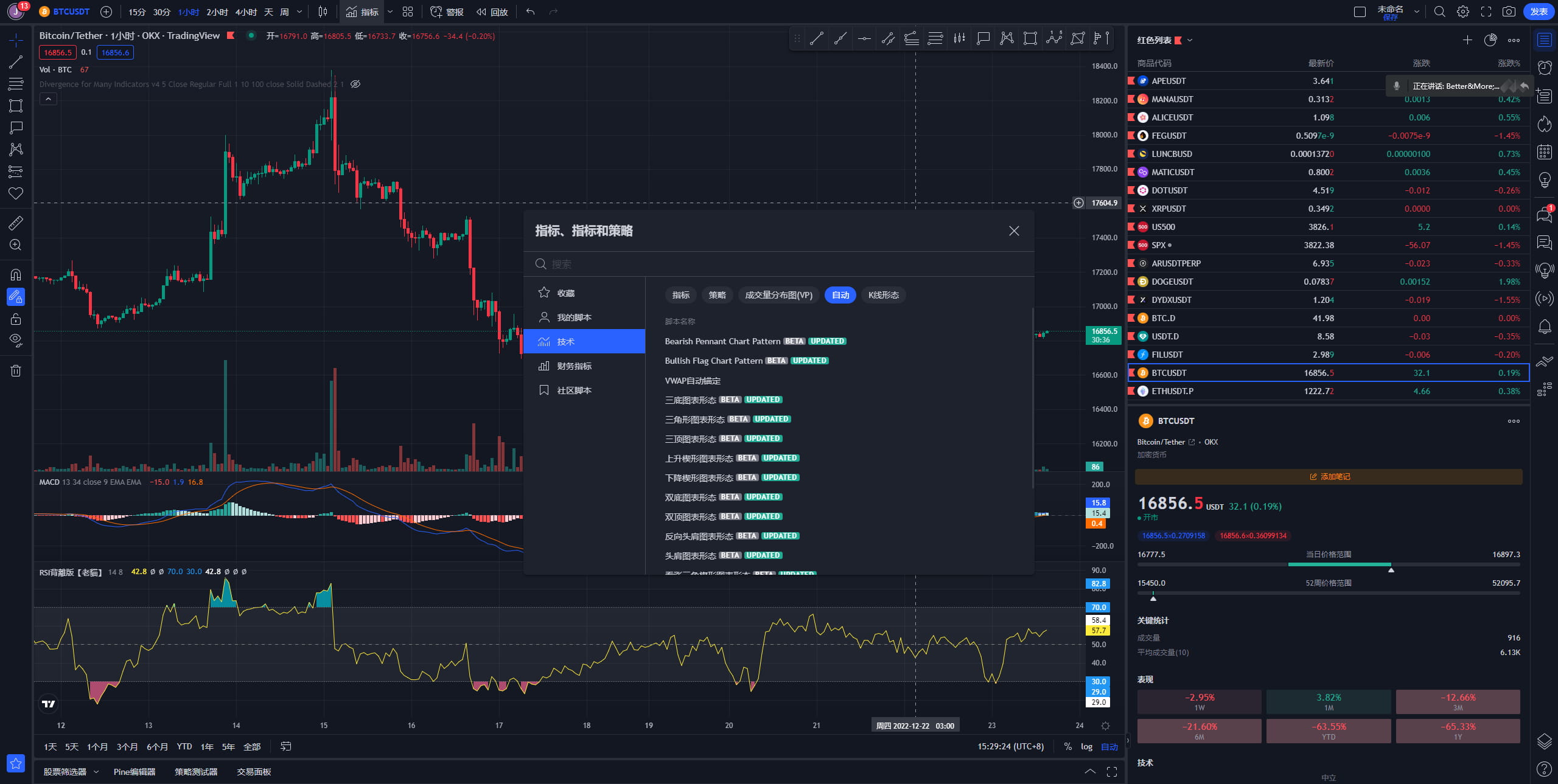Open the economic calendar panel
Screen dimensions: 1558x784
click(x=1545, y=151)
